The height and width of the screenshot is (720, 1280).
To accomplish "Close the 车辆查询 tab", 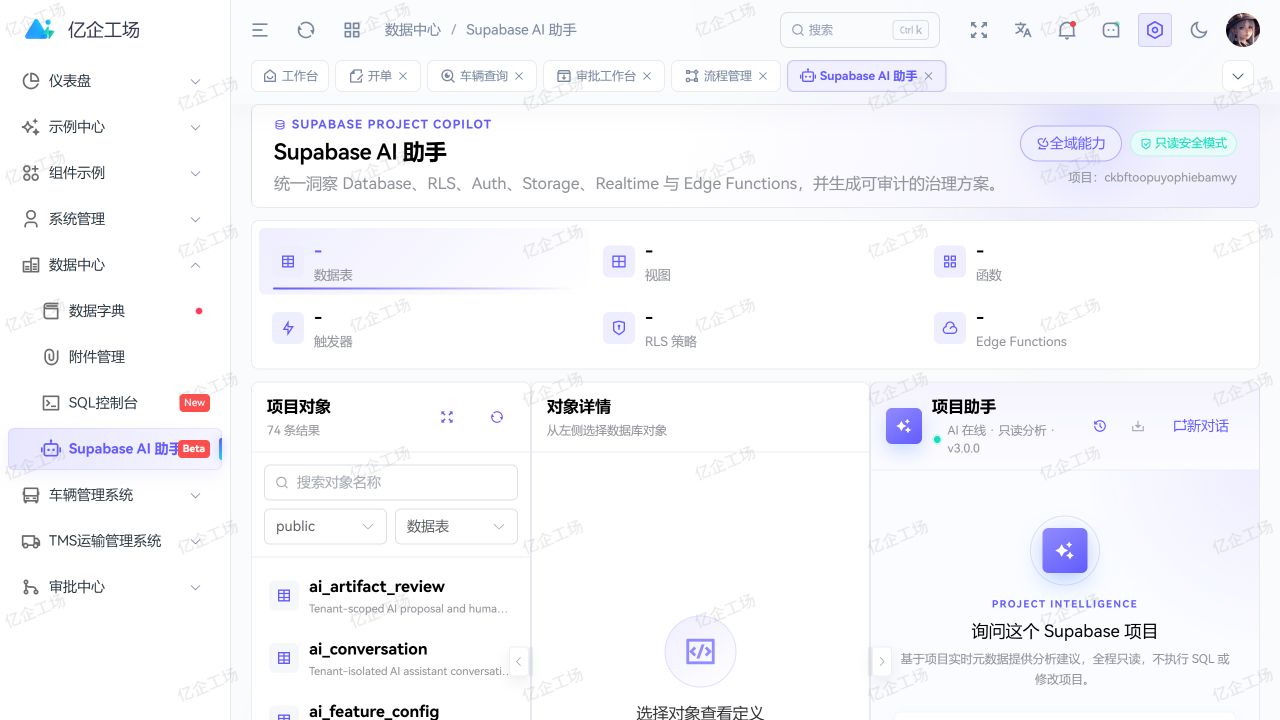I will tap(519, 76).
